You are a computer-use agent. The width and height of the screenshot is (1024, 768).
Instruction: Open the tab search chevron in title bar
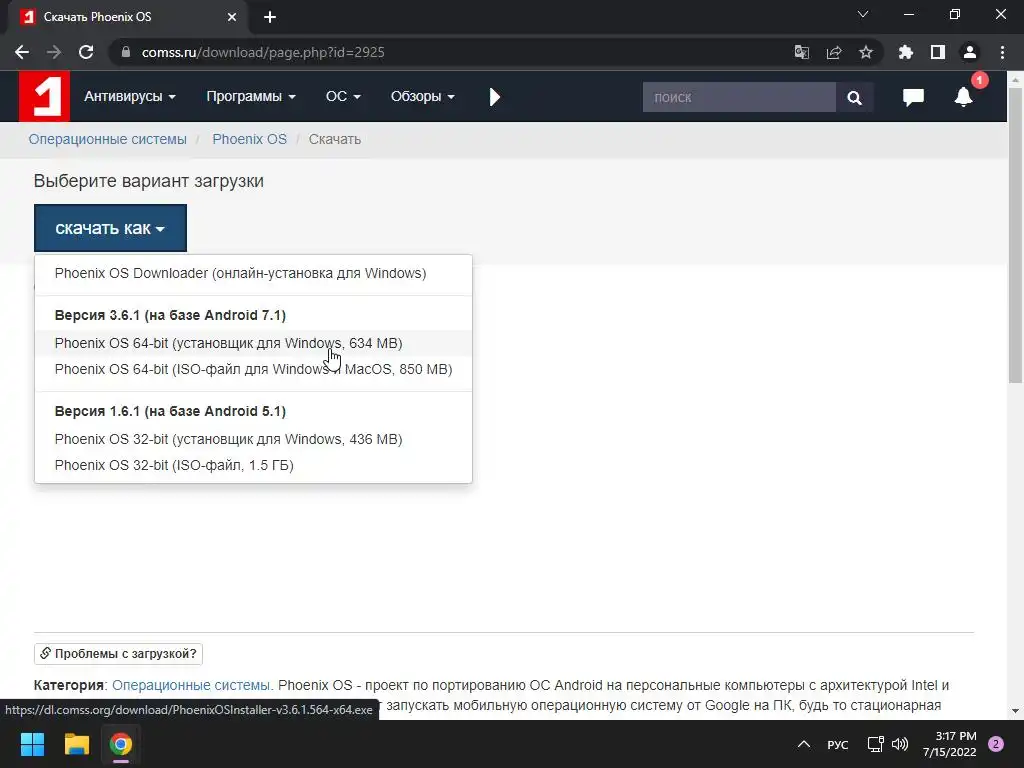(863, 14)
